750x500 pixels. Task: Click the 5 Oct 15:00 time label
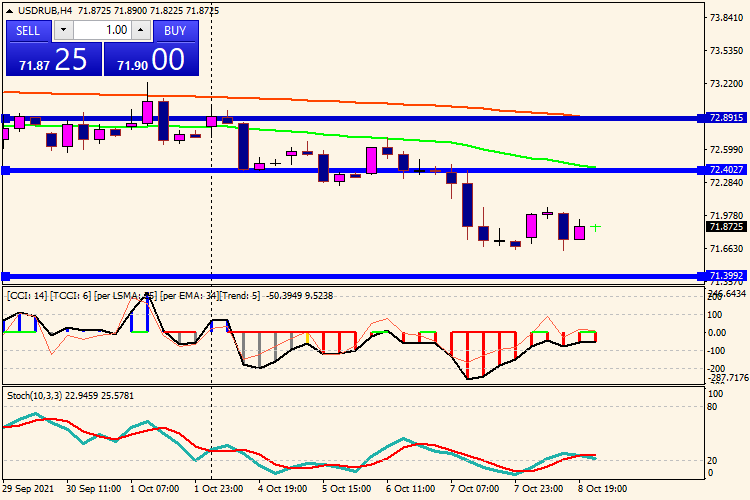click(x=346, y=489)
